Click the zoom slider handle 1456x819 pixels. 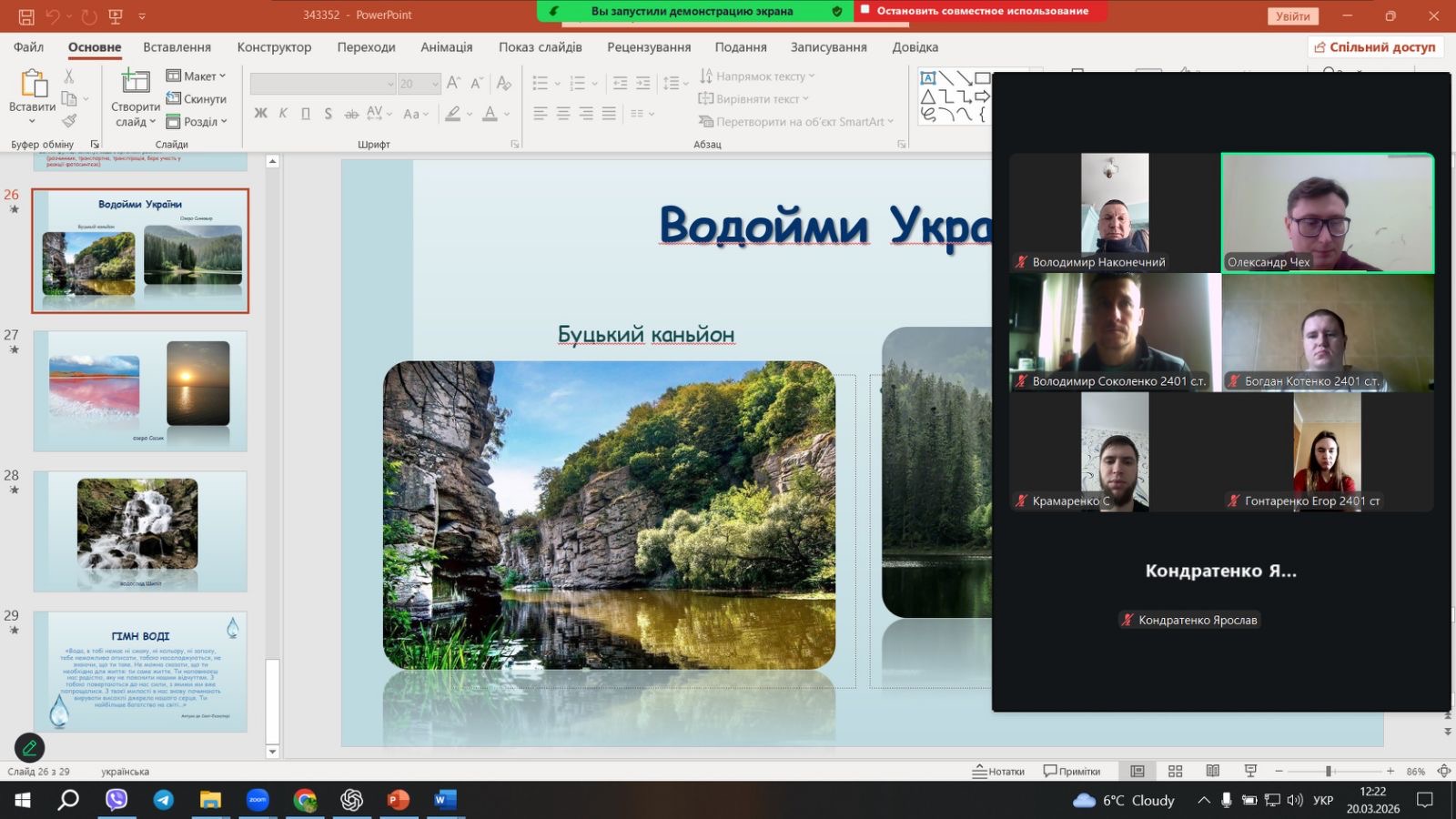point(1329,772)
